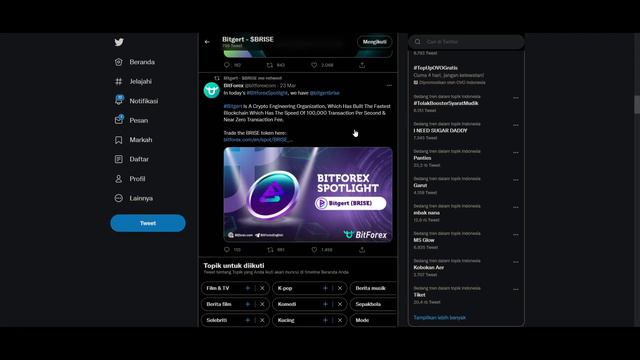Select Berita musik topic chip
640x360 pixels.
pos(373,288)
